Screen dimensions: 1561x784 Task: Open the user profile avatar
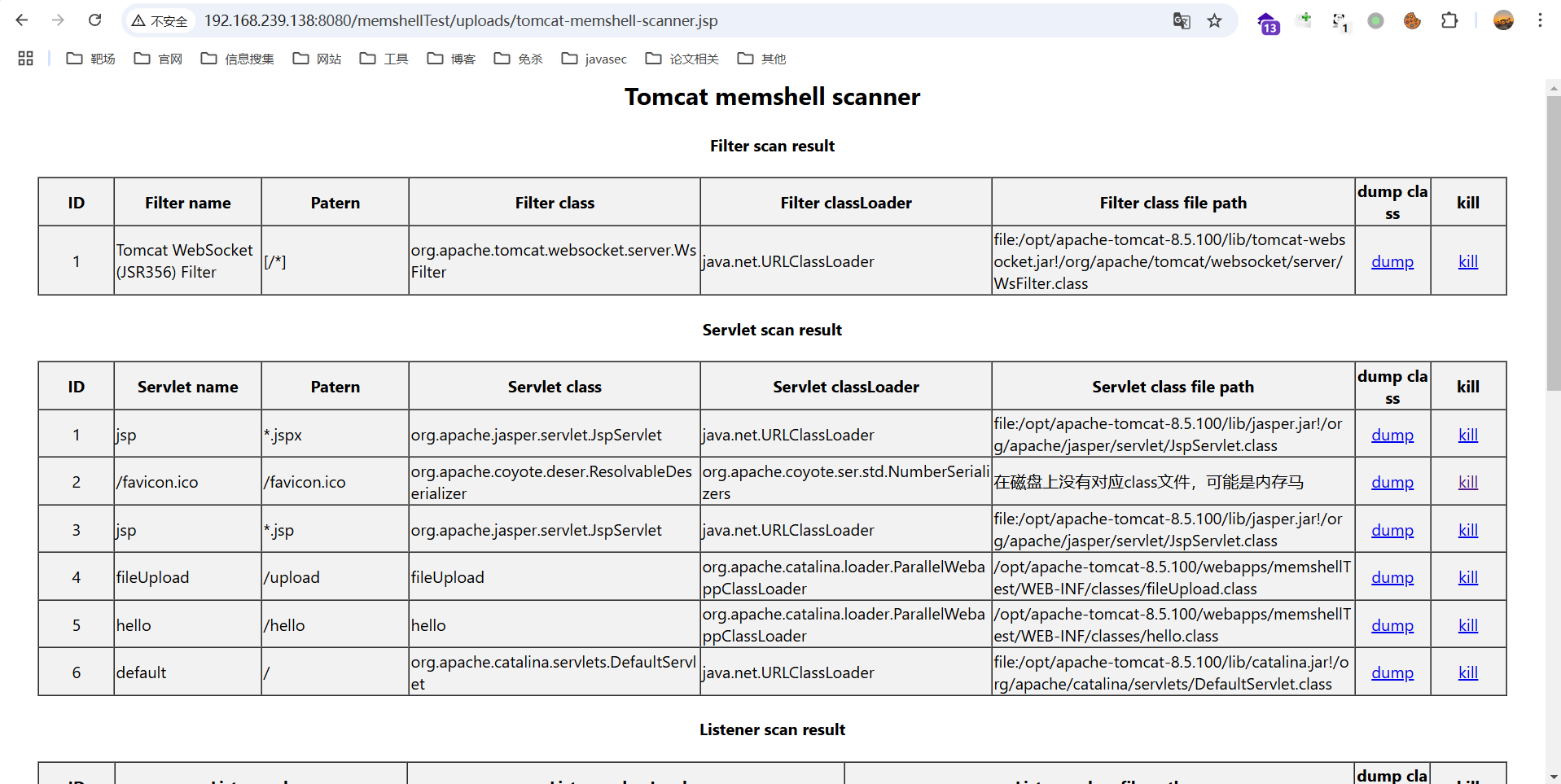(1503, 20)
